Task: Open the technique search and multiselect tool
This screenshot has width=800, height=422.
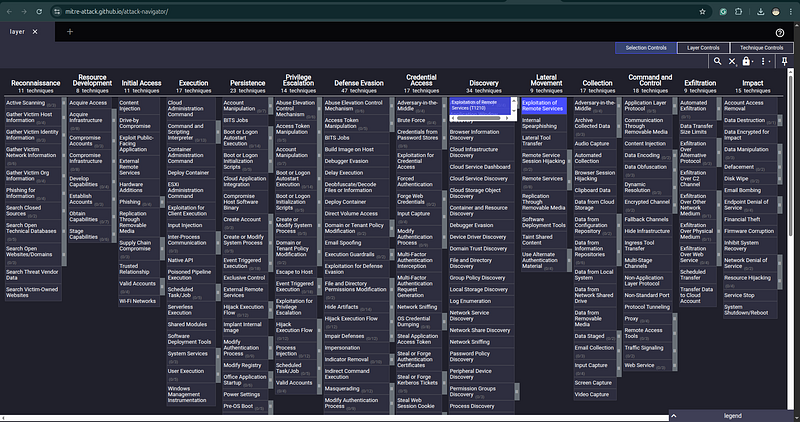Action: pyautogui.click(x=717, y=61)
